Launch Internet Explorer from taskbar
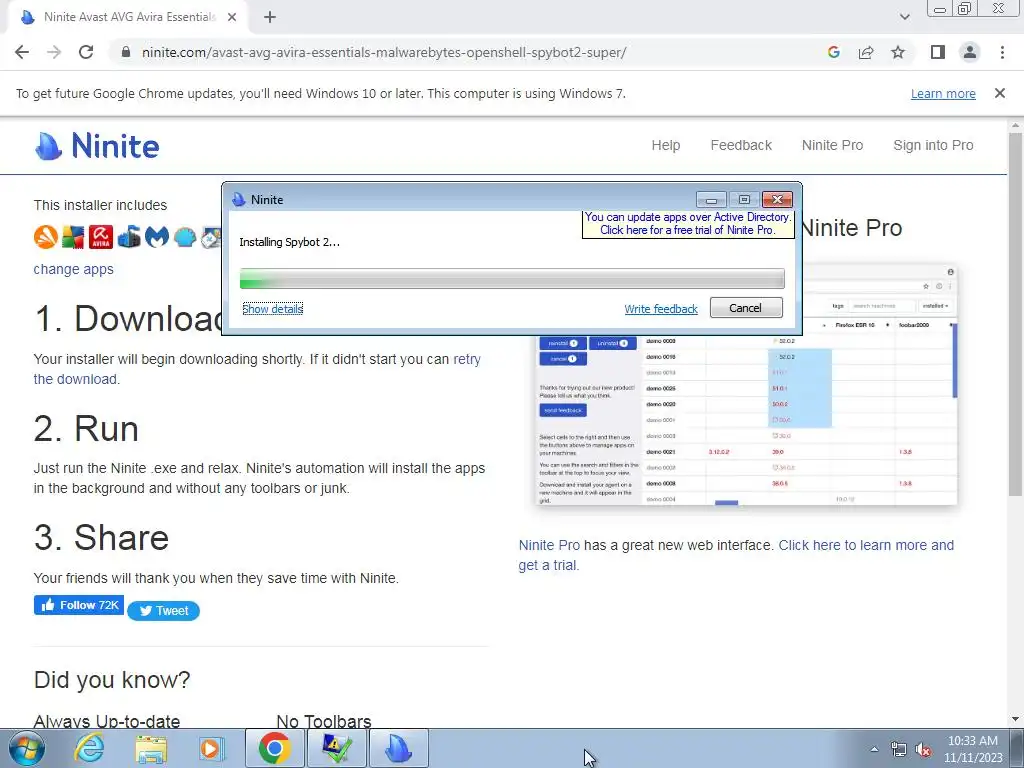The image size is (1024, 768). coord(89,748)
